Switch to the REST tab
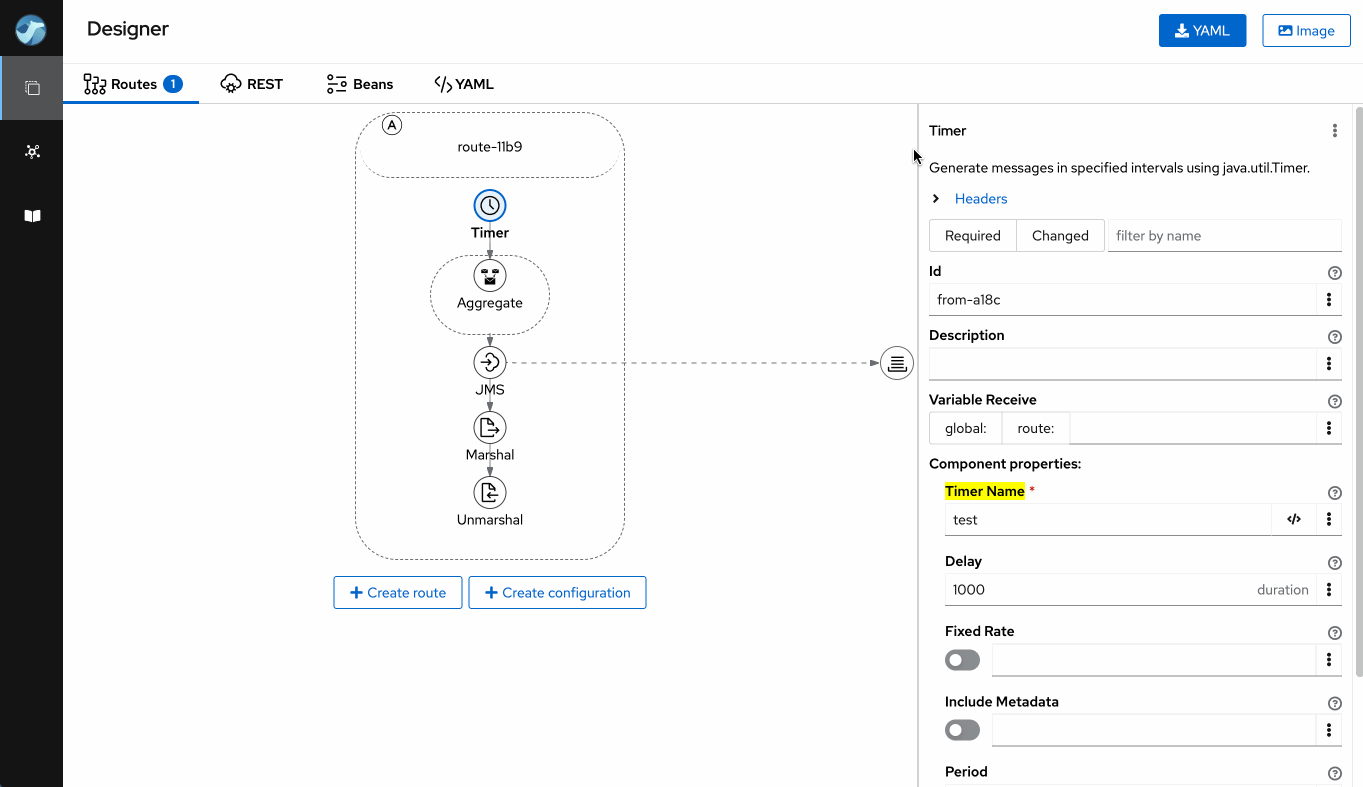 [252, 84]
